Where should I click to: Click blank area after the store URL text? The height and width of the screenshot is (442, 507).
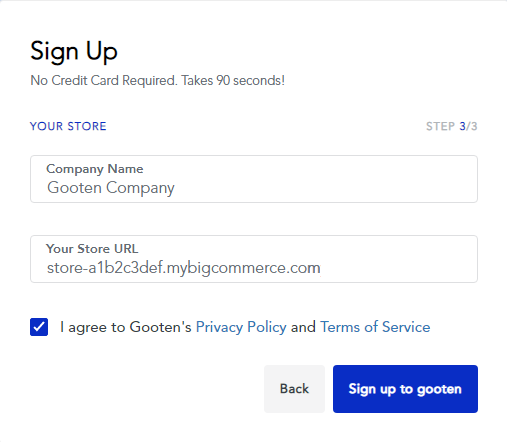(x=397, y=268)
